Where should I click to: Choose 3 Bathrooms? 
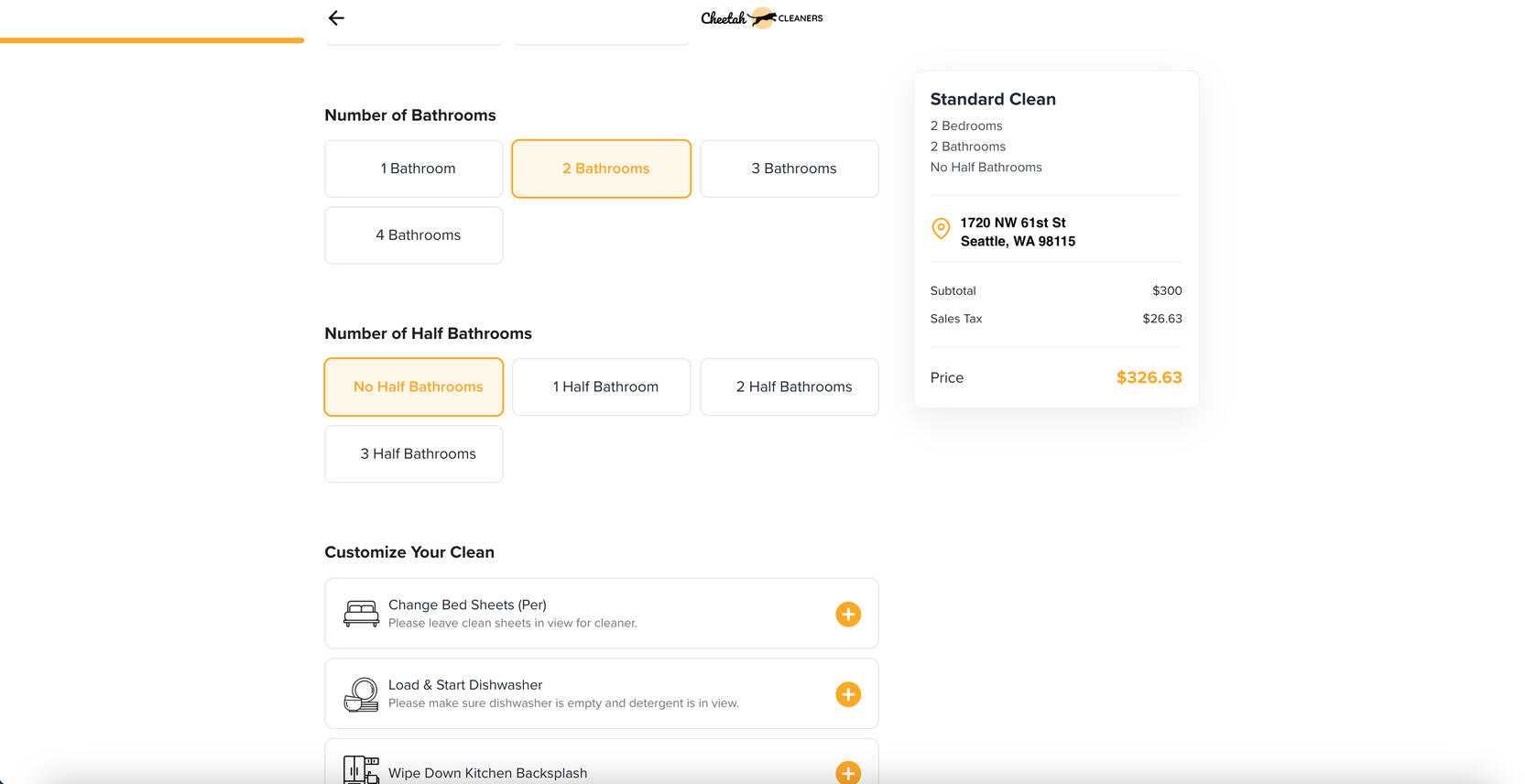point(790,169)
